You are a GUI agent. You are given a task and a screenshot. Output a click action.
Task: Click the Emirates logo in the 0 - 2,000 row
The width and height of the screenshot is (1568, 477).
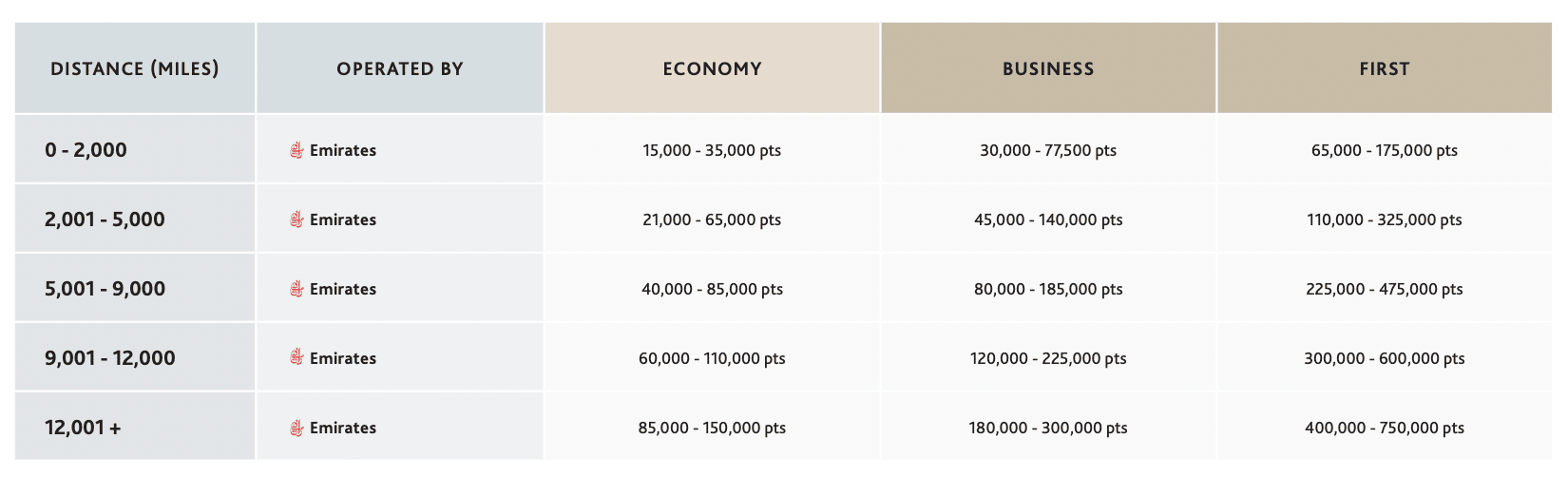296,150
